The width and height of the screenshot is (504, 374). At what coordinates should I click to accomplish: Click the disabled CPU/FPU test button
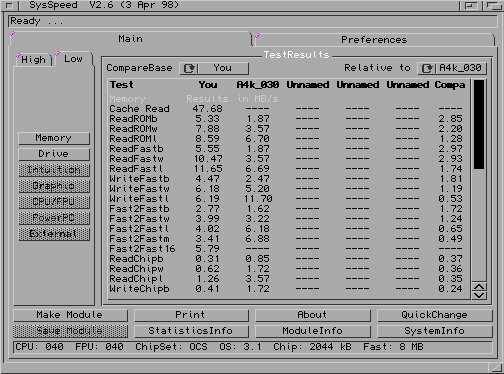click(54, 202)
